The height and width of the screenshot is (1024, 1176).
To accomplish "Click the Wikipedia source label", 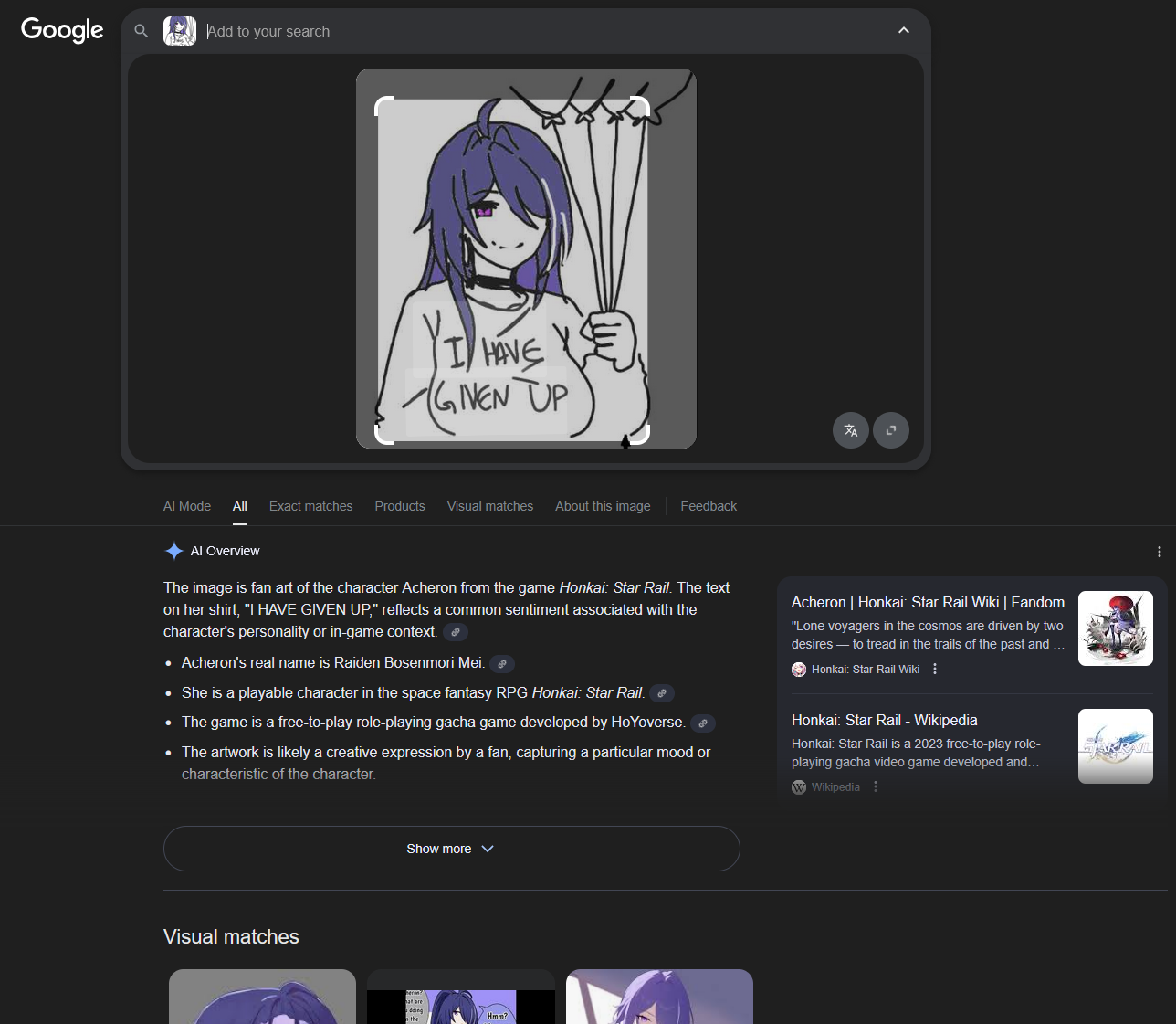I will click(x=835, y=787).
